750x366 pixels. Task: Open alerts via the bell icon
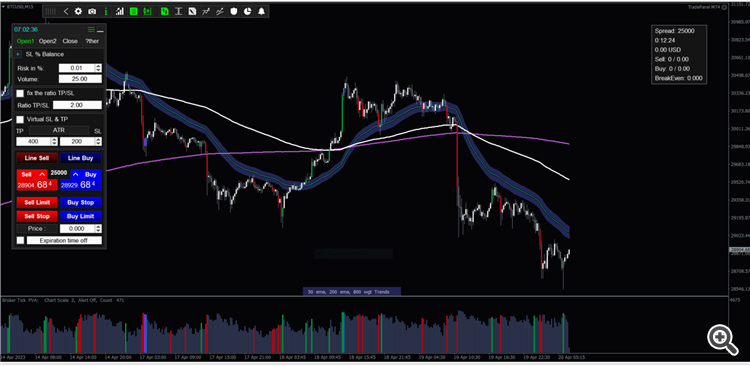[x=261, y=11]
